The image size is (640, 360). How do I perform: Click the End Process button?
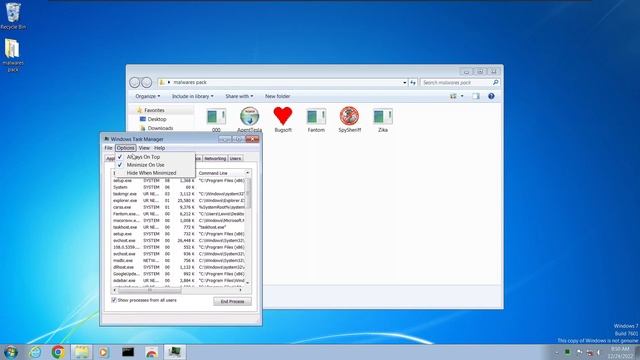232,301
